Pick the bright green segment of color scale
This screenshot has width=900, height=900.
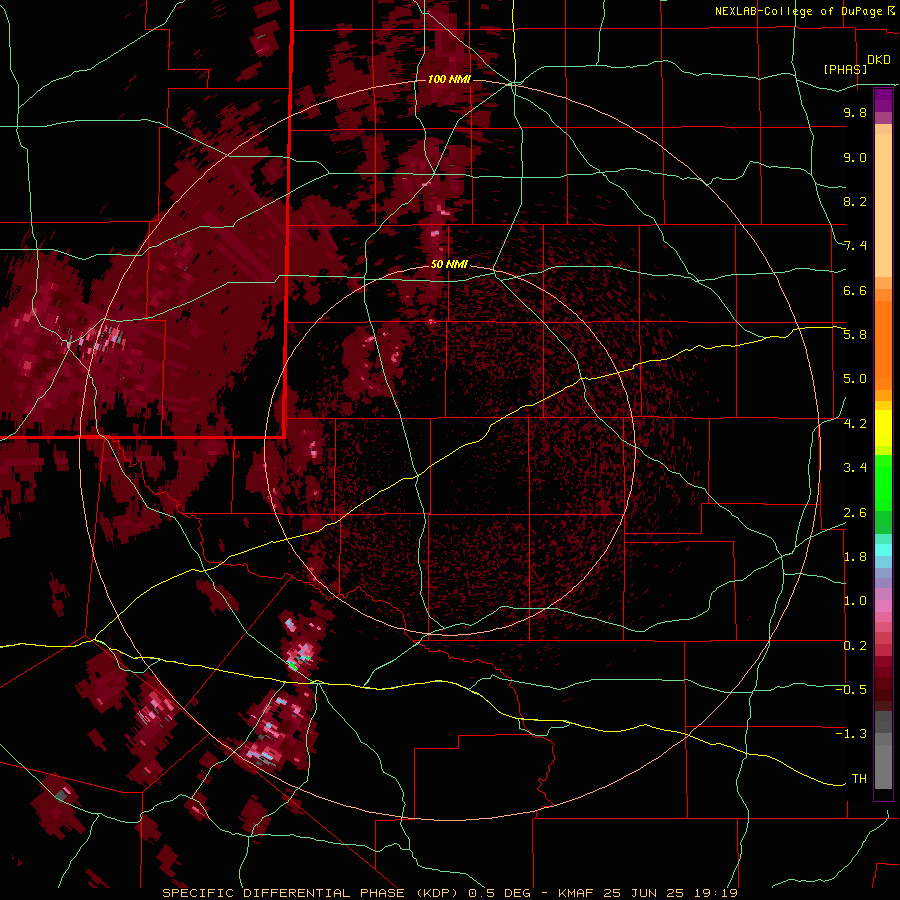click(883, 483)
